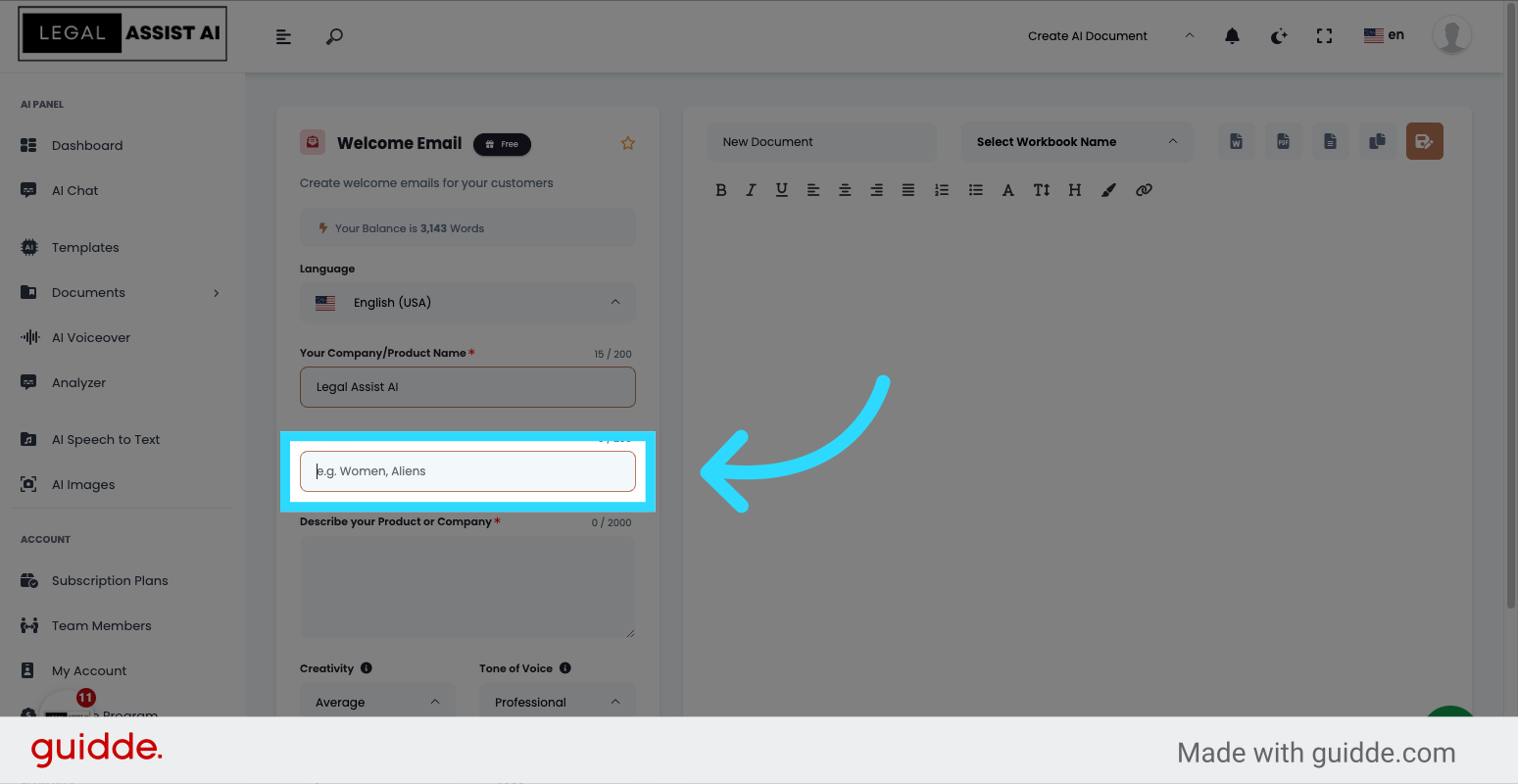Enter fullscreen mode
This screenshot has width=1518, height=784.
pyautogui.click(x=1325, y=36)
